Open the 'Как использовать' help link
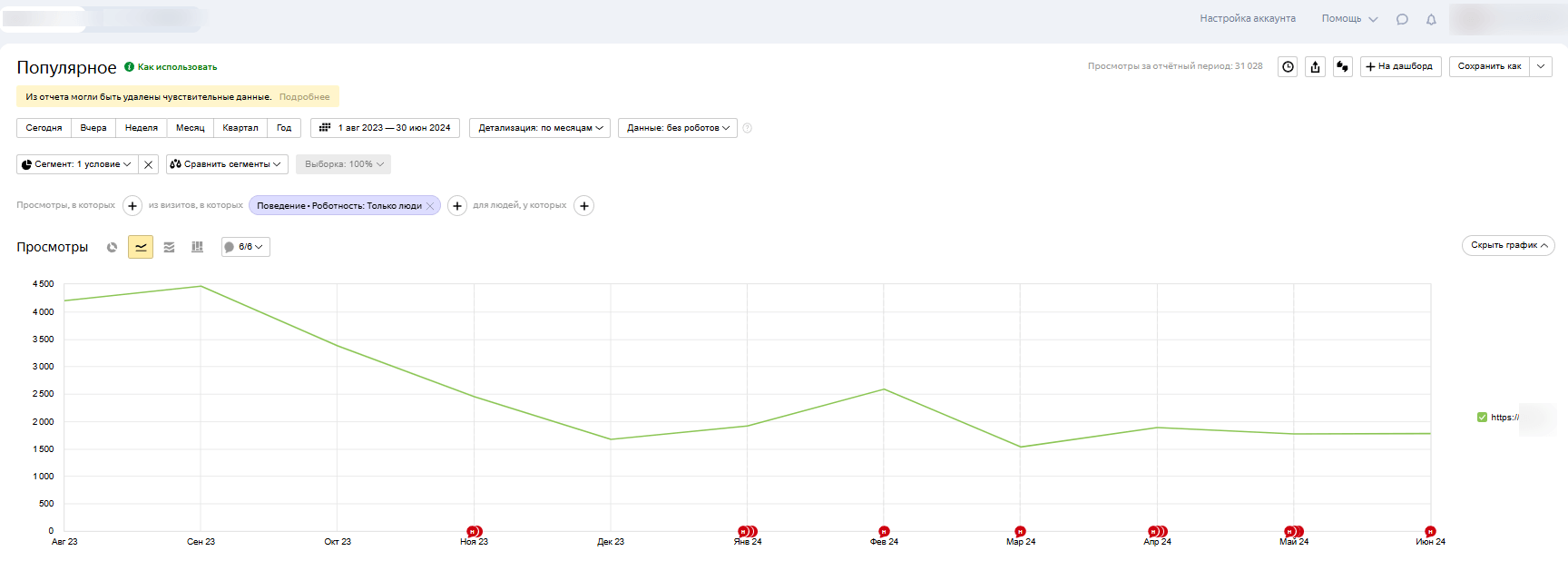Viewport: 1568px width, 561px height. tap(177, 67)
